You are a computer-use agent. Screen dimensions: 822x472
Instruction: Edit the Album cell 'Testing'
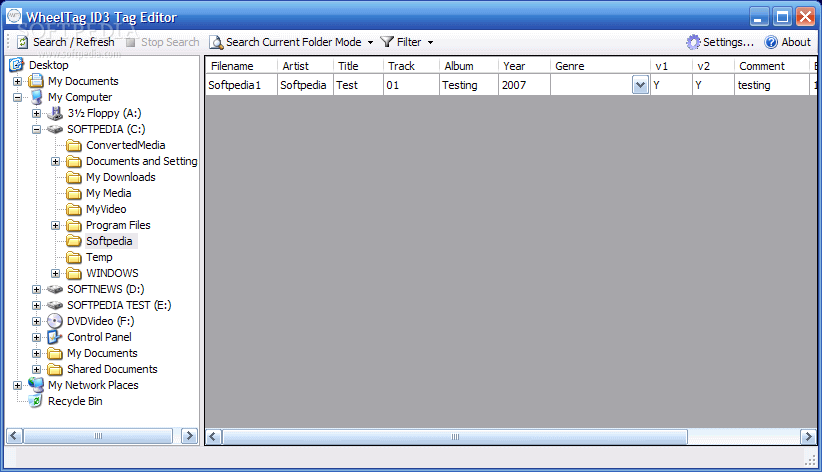click(469, 85)
